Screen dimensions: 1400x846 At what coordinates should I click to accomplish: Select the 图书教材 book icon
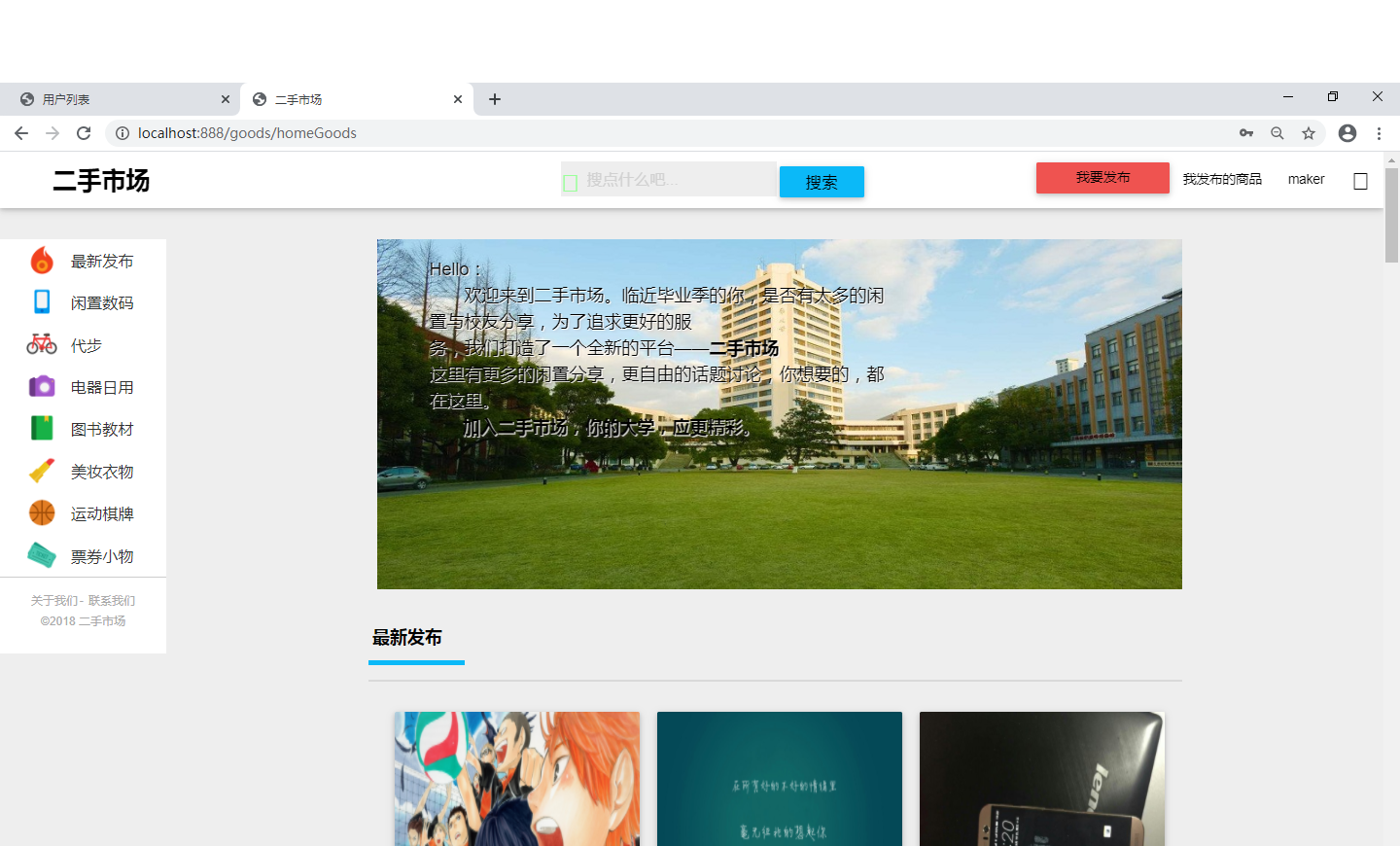41,428
